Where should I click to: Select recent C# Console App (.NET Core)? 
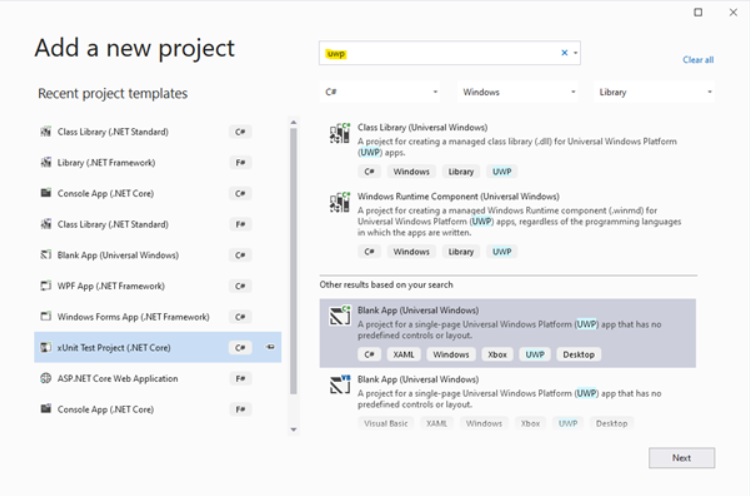(157, 193)
